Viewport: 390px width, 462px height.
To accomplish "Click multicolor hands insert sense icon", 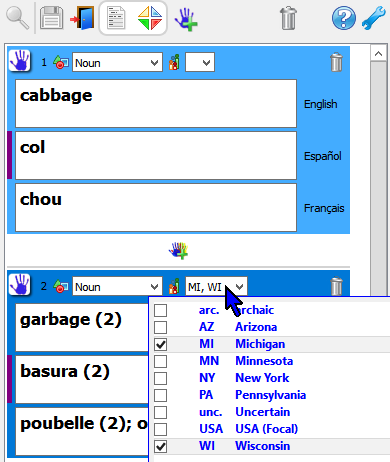I will (179, 250).
